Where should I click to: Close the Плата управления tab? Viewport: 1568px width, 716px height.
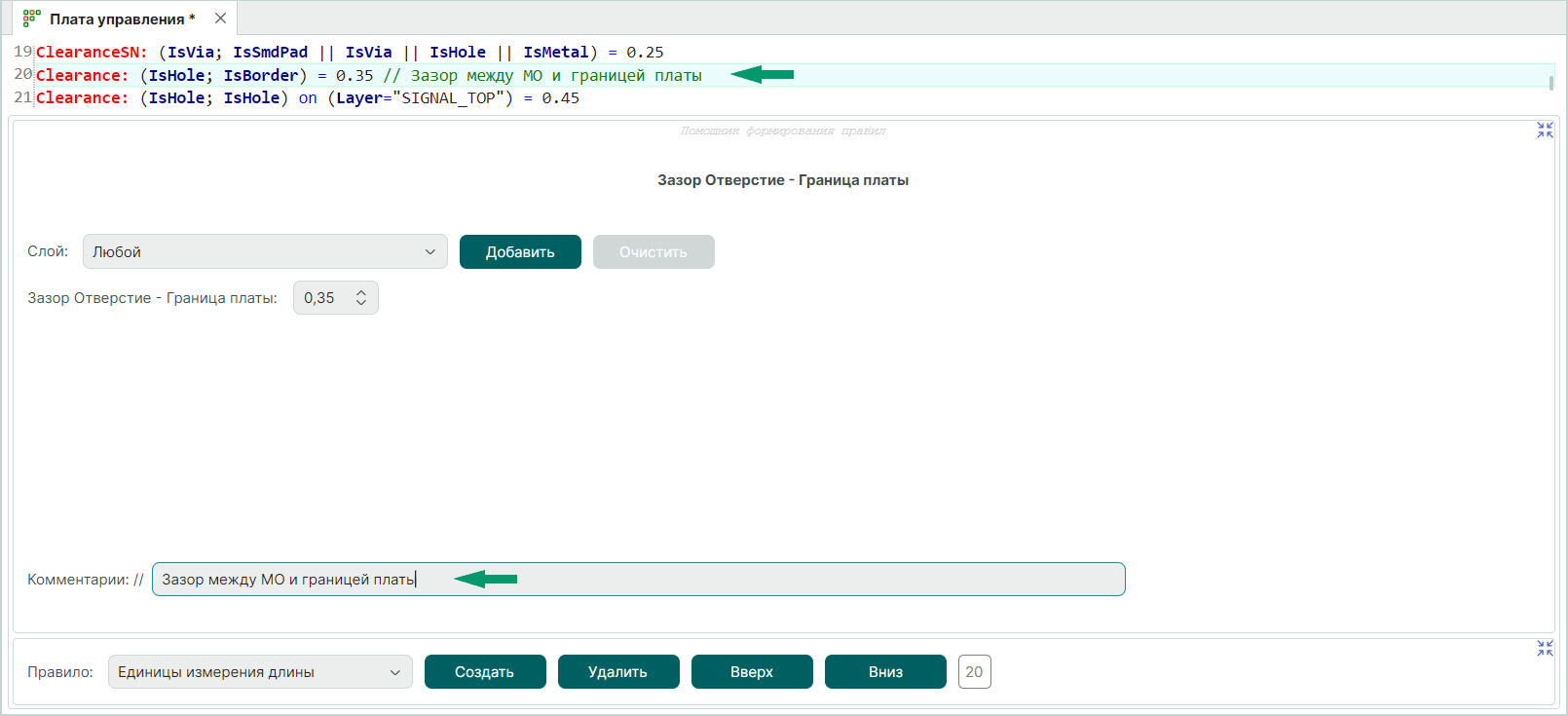click(x=221, y=19)
